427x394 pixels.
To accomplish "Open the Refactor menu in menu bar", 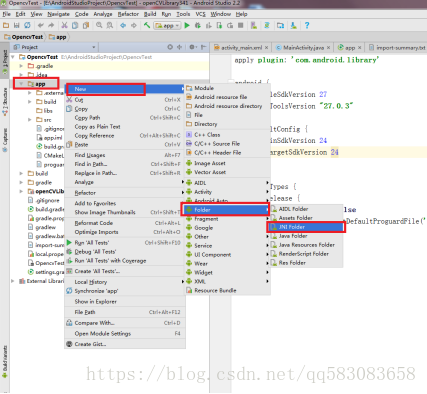I will pyautogui.click(x=128, y=14).
